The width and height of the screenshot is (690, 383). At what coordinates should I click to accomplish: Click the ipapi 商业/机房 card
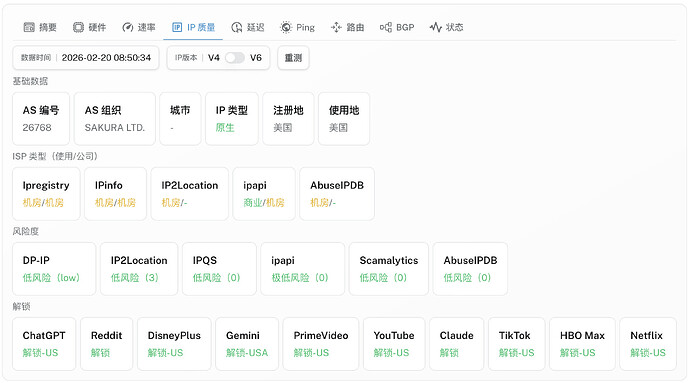pyautogui.click(x=264, y=194)
